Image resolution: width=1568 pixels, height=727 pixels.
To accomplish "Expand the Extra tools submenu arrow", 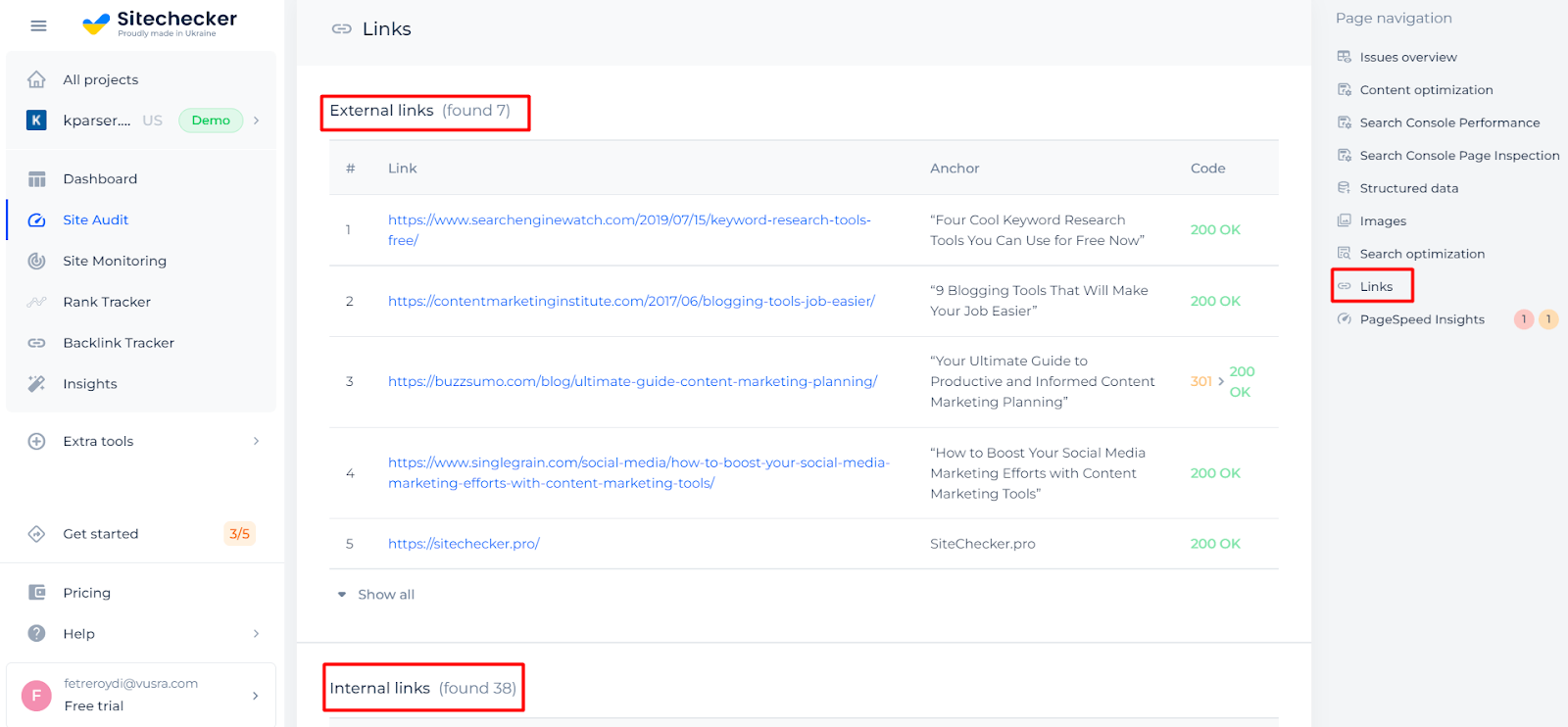I will [x=256, y=441].
